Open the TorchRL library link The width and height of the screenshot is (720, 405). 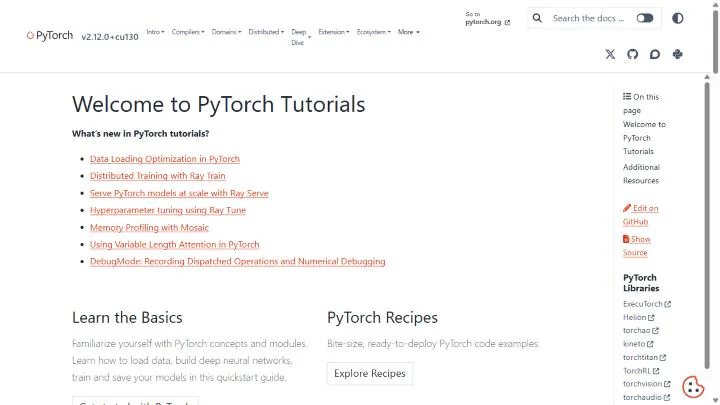pyautogui.click(x=641, y=371)
